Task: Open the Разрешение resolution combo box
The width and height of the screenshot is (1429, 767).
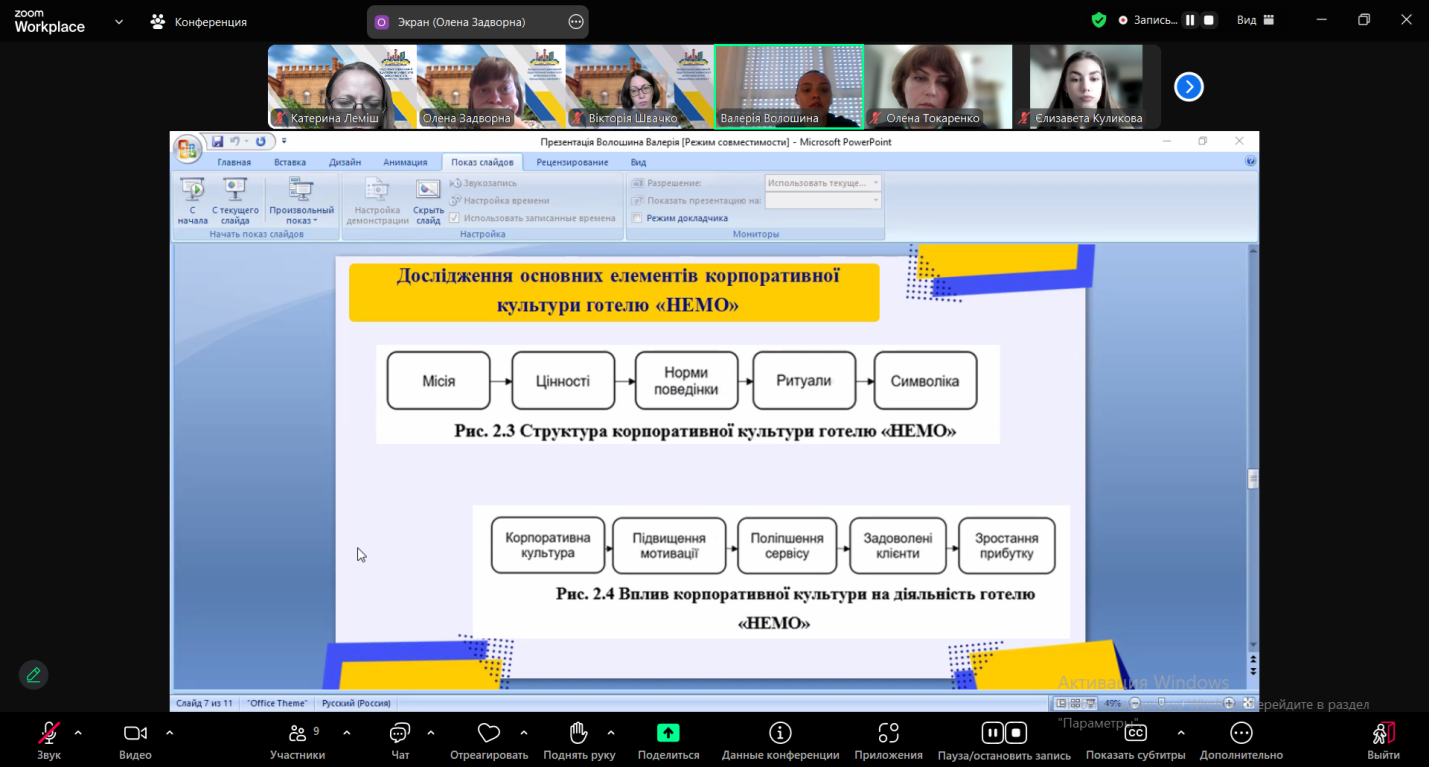Action: (x=823, y=183)
